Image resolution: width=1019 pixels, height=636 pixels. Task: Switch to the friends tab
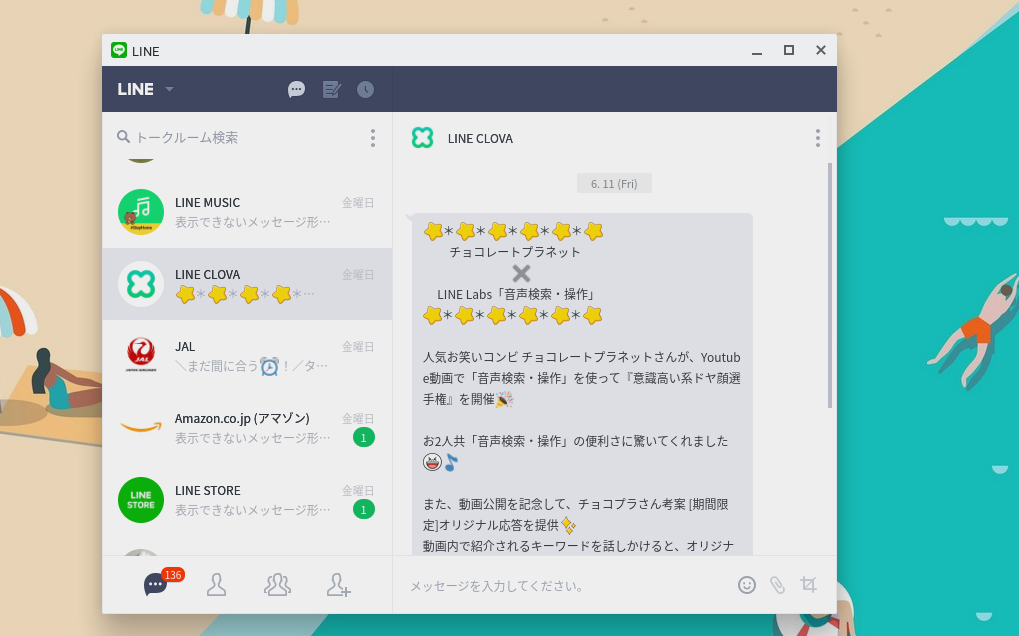(x=216, y=585)
